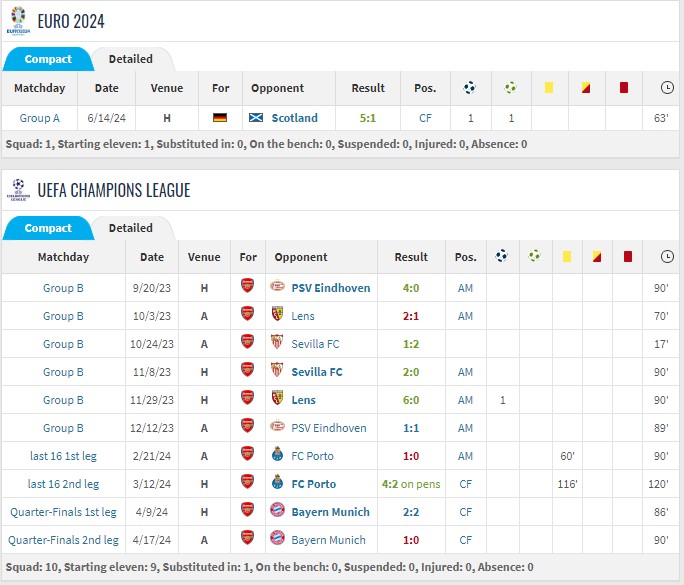The width and height of the screenshot is (684, 585).
Task: Open the 4:0 result against PSV Eindhoven
Action: click(x=411, y=288)
